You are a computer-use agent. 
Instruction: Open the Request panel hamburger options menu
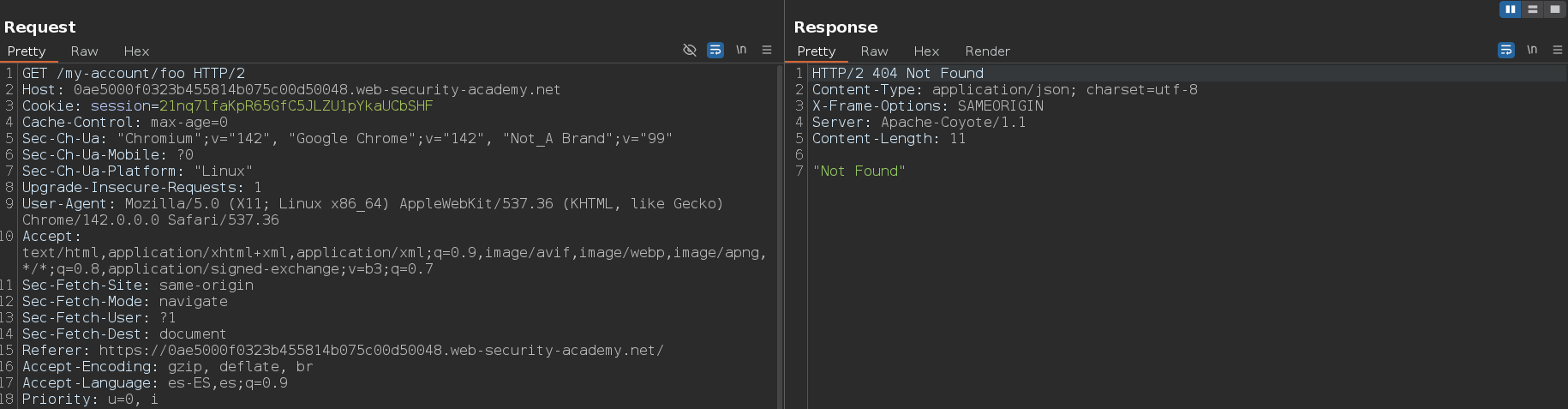coord(767,50)
